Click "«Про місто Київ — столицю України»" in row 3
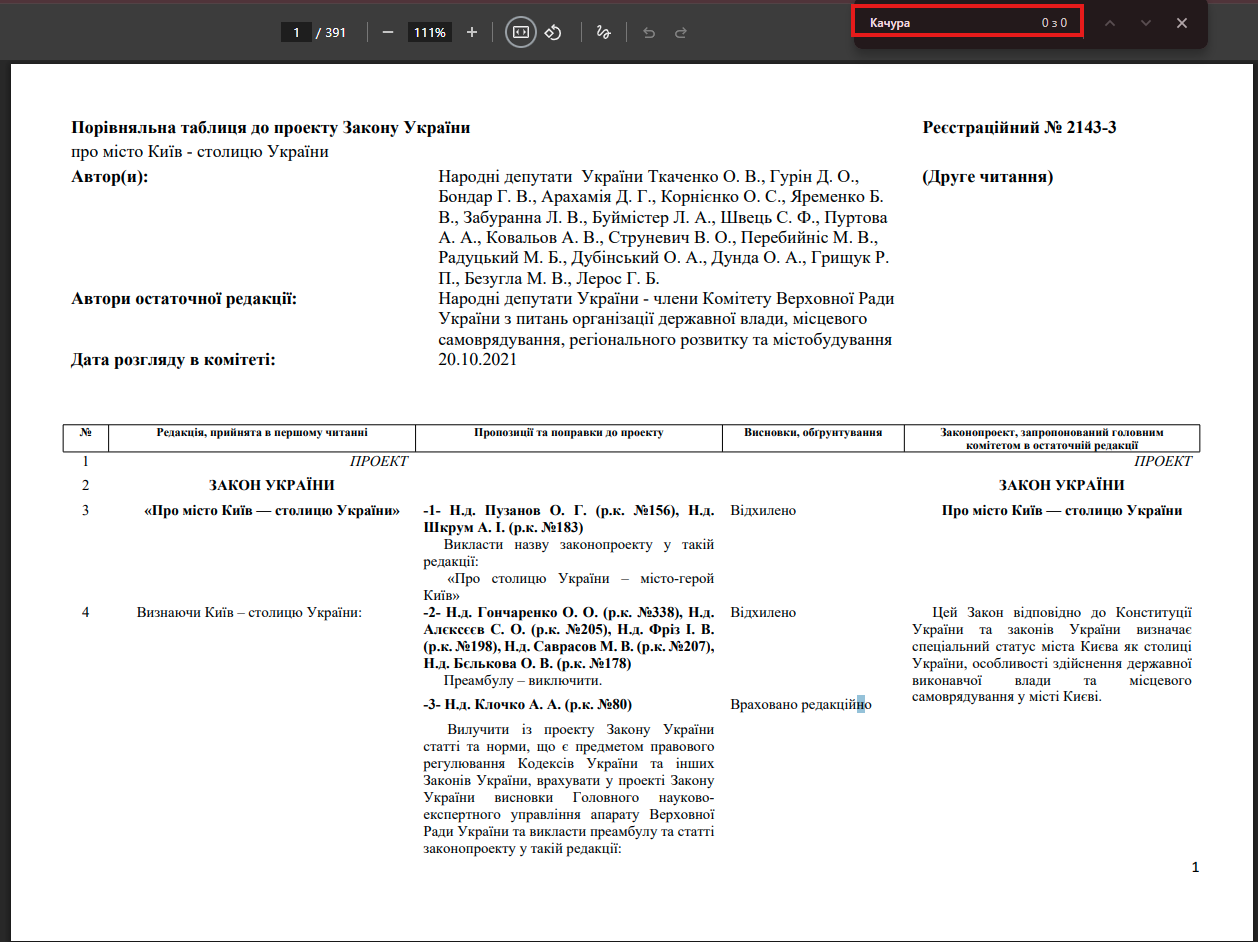This screenshot has height=942, width=1258. pyautogui.click(x=272, y=510)
